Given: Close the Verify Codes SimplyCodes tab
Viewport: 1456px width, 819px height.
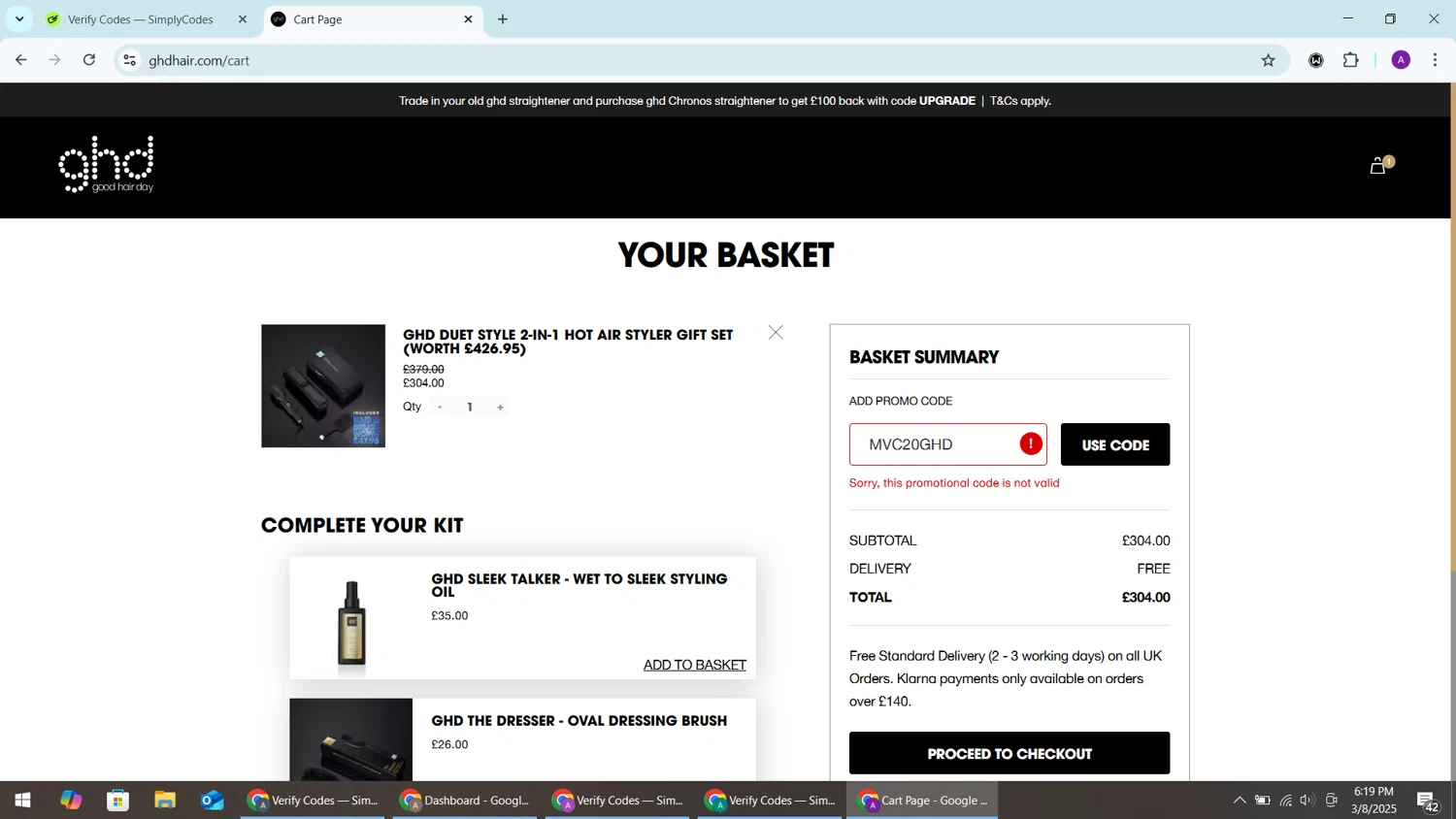Looking at the screenshot, I should [243, 19].
